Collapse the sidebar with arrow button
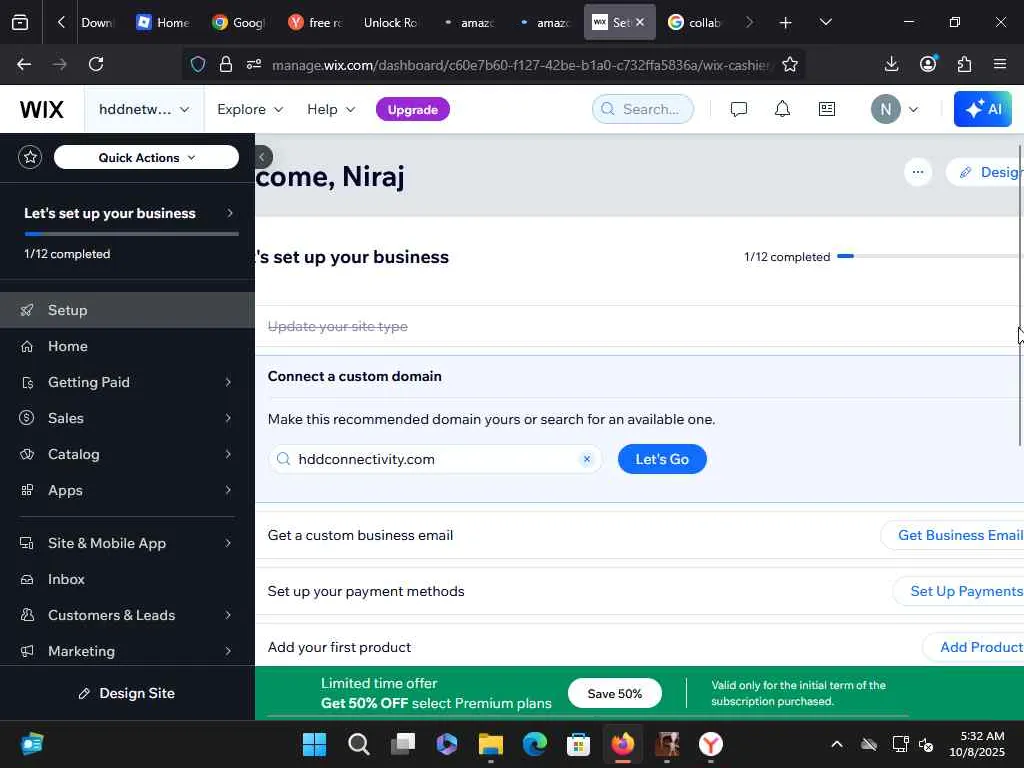 coord(262,157)
